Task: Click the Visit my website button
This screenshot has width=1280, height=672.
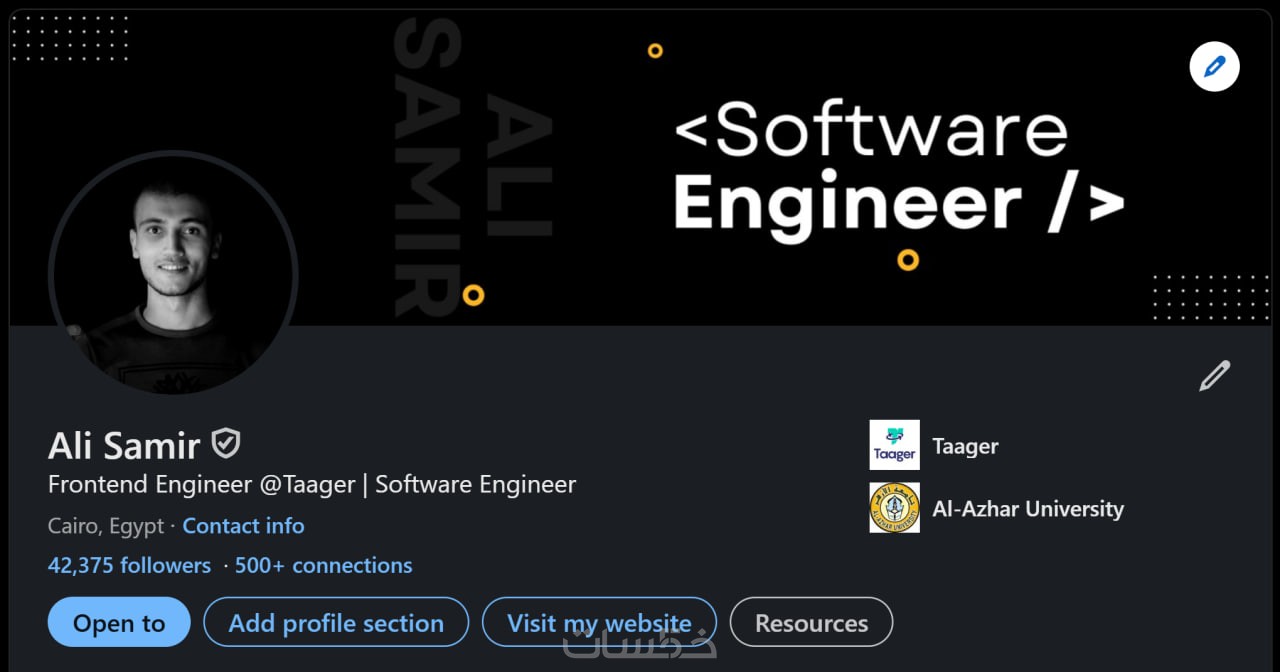Action: (599, 623)
